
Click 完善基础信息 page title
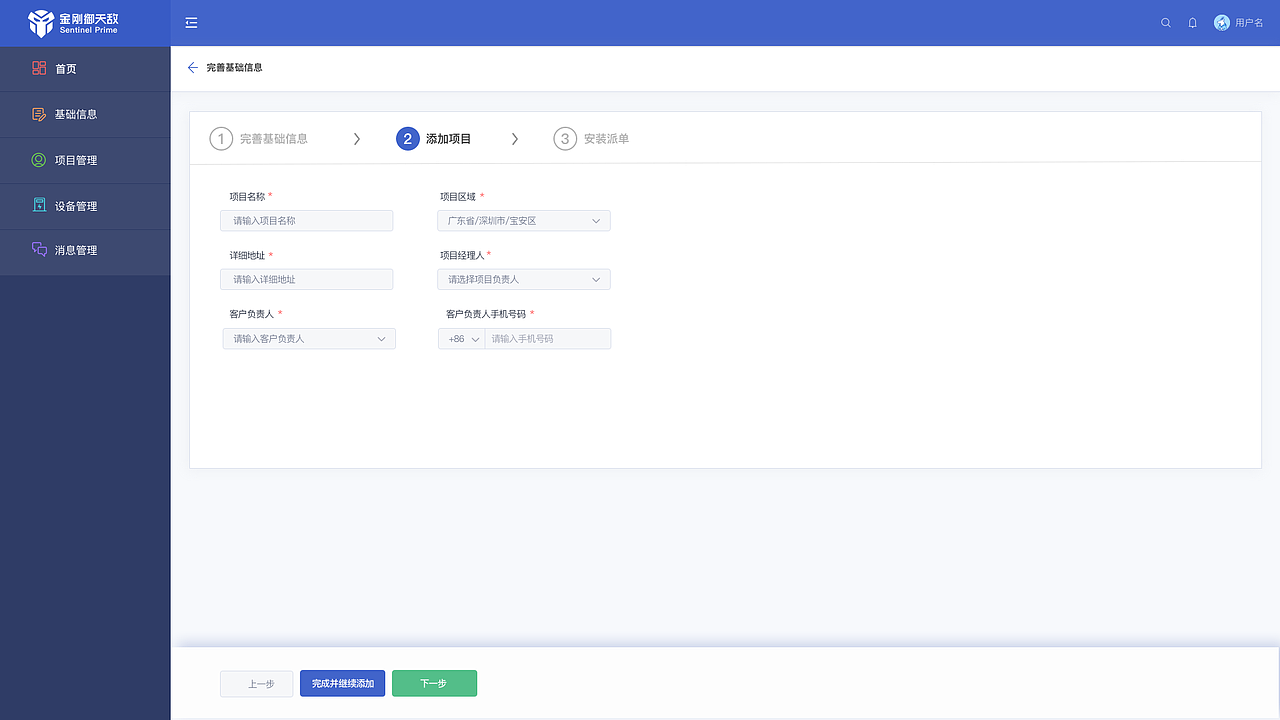[234, 68]
